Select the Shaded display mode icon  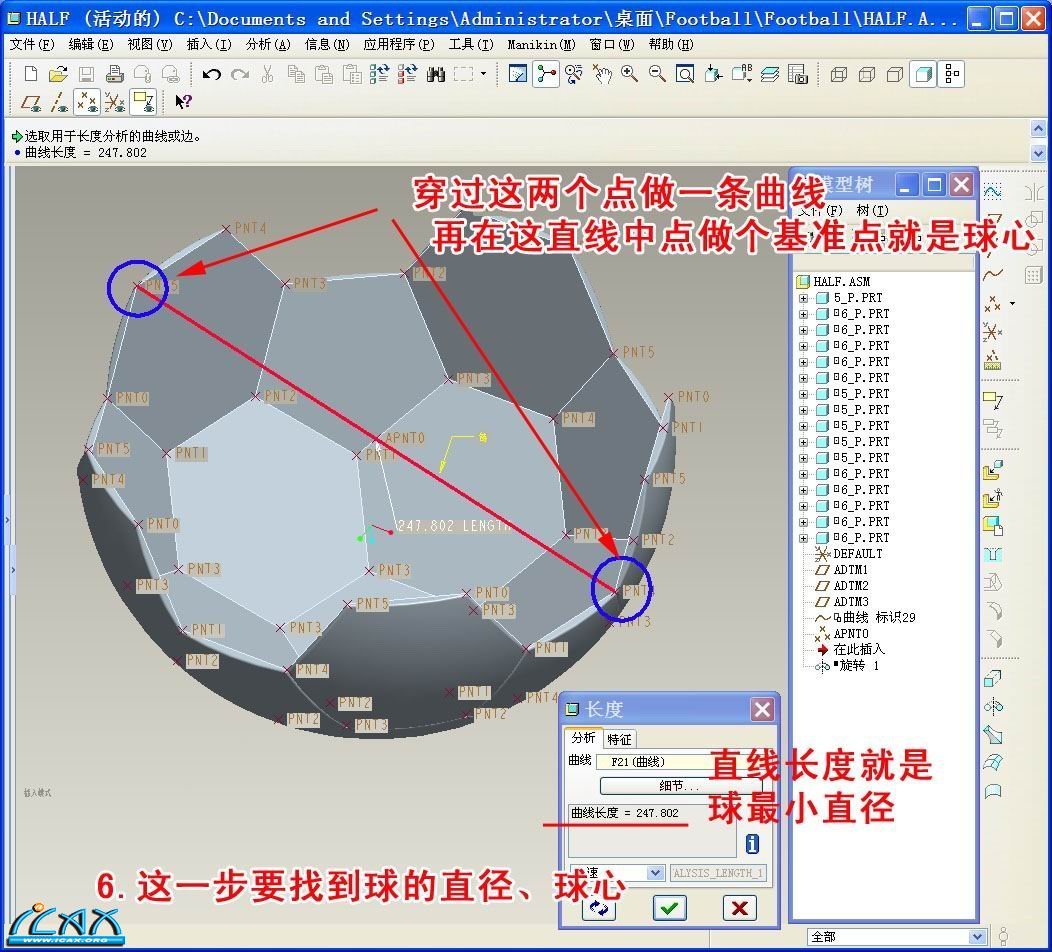(923, 74)
